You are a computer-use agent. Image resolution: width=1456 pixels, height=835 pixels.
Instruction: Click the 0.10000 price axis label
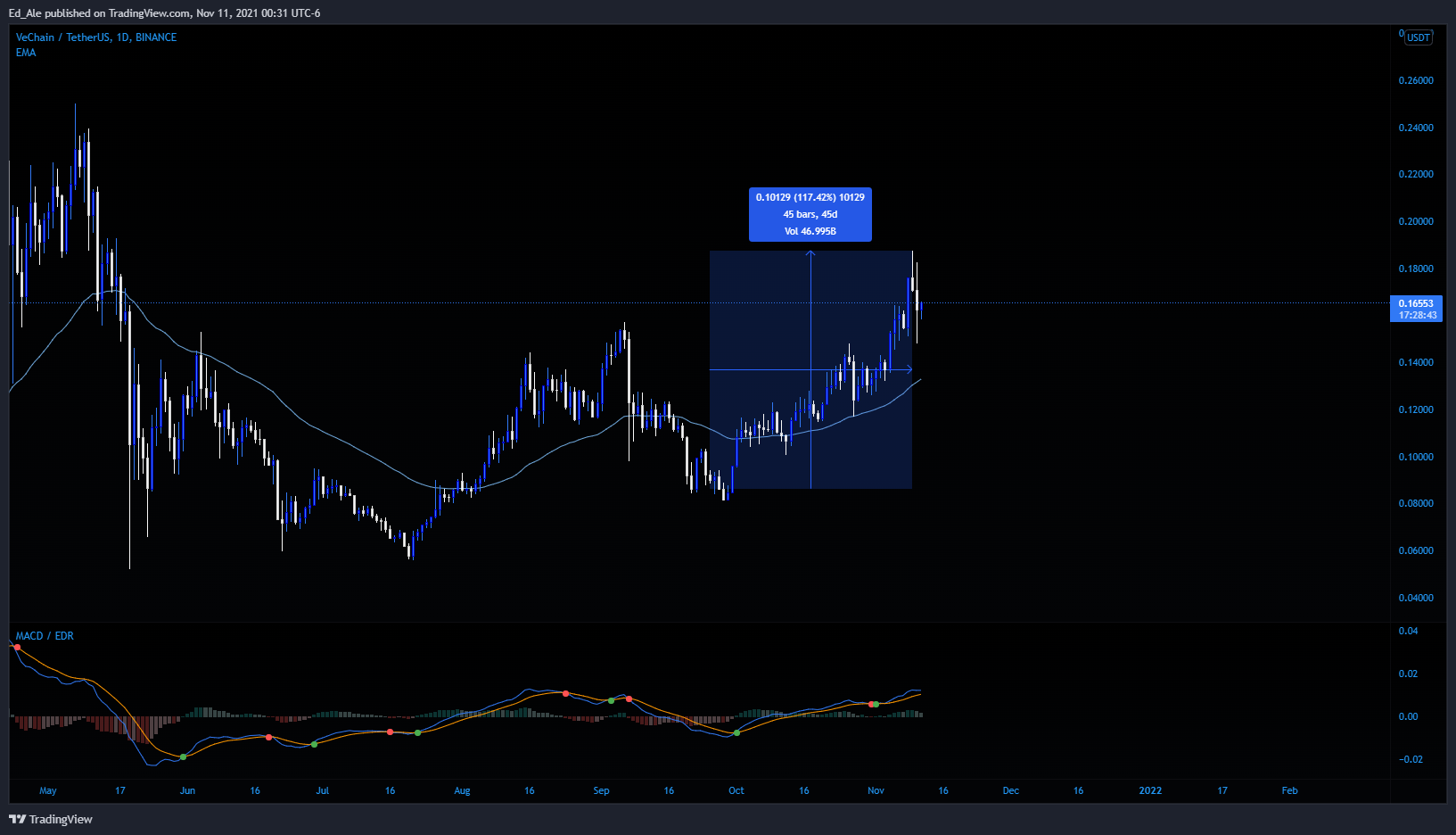point(1416,457)
